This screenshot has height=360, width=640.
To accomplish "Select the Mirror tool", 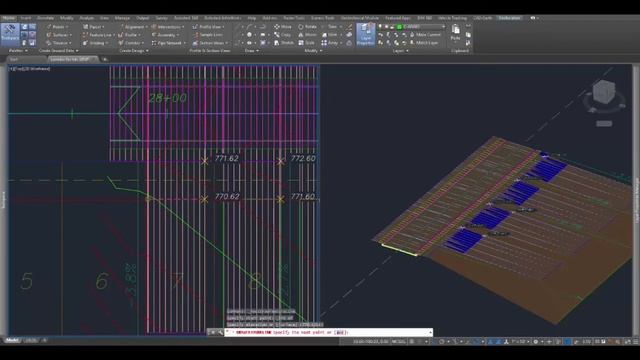I will (307, 35).
